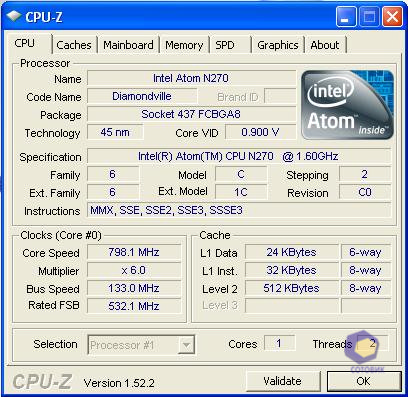This screenshot has width=408, height=397.
Task: Click the Technology value '45 nm'
Action: pyautogui.click(x=115, y=132)
